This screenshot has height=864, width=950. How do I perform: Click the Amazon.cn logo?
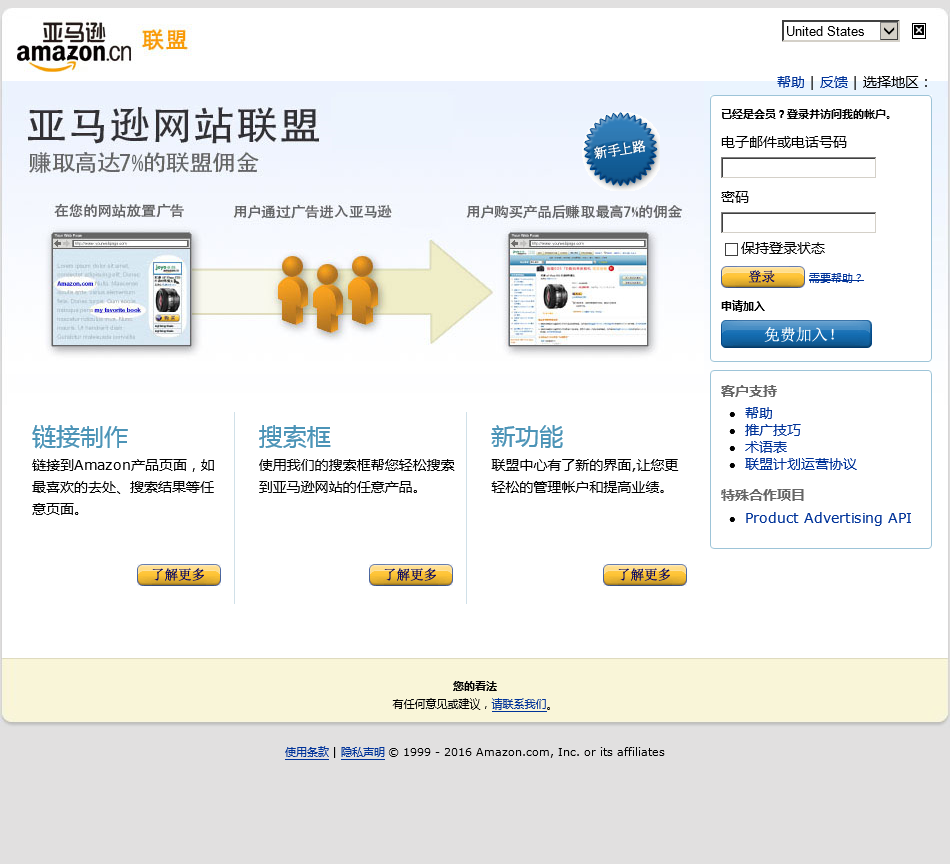point(74,47)
